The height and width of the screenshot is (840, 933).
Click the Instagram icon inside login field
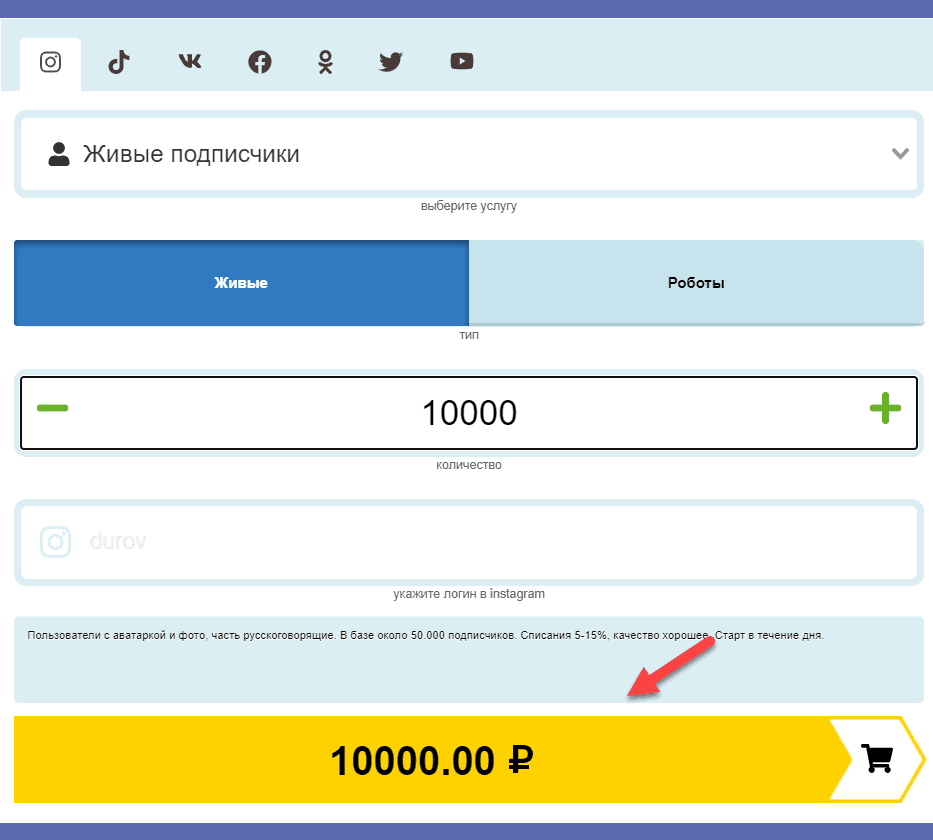click(x=56, y=542)
